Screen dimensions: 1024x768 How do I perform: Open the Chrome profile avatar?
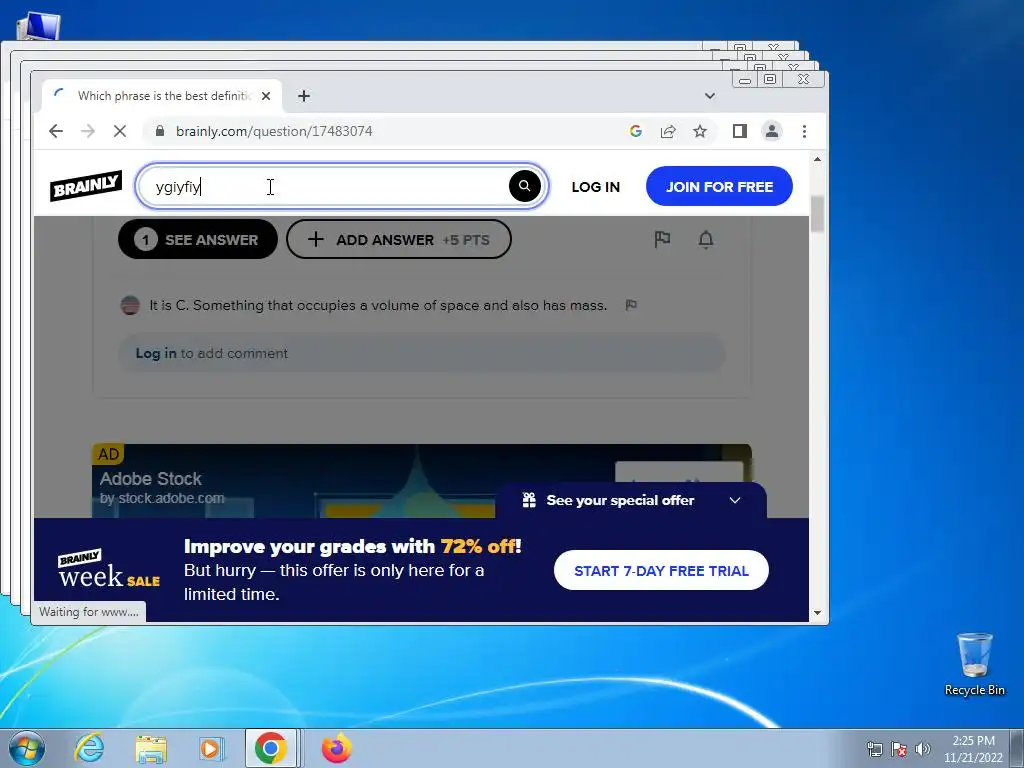(771, 131)
